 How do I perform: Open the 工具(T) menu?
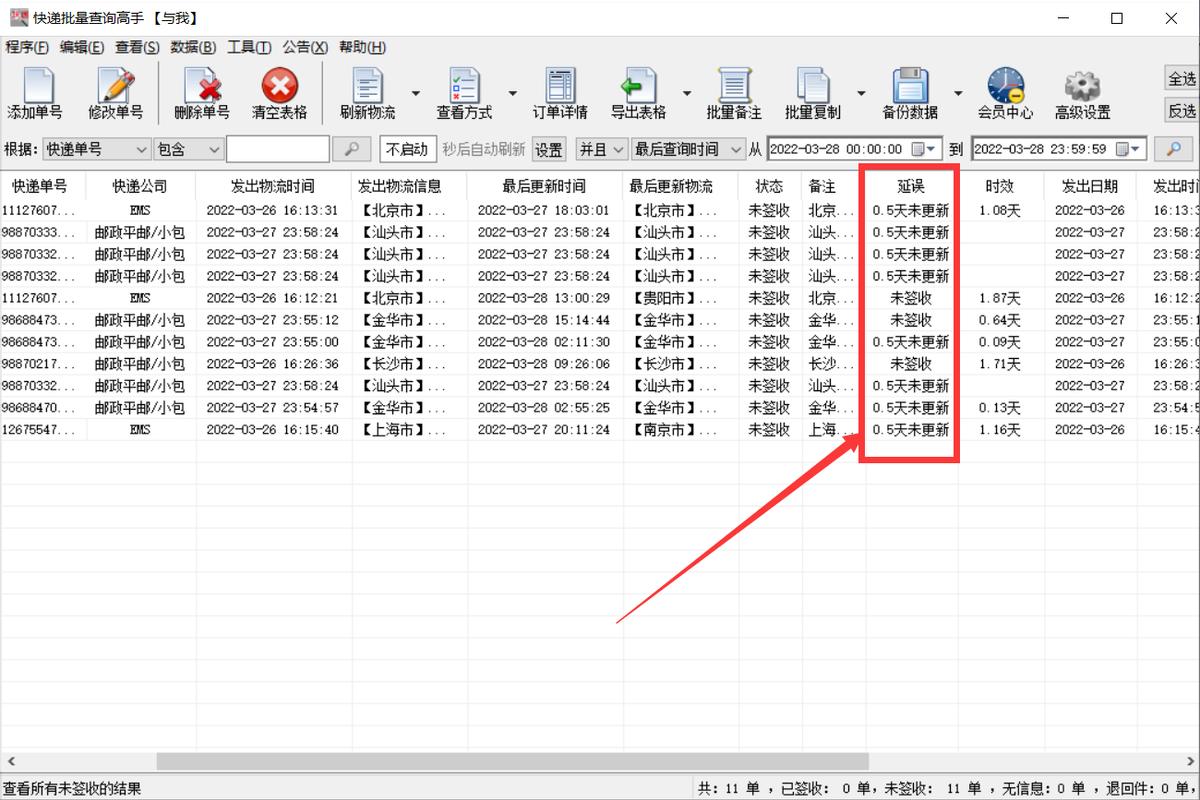[249, 47]
